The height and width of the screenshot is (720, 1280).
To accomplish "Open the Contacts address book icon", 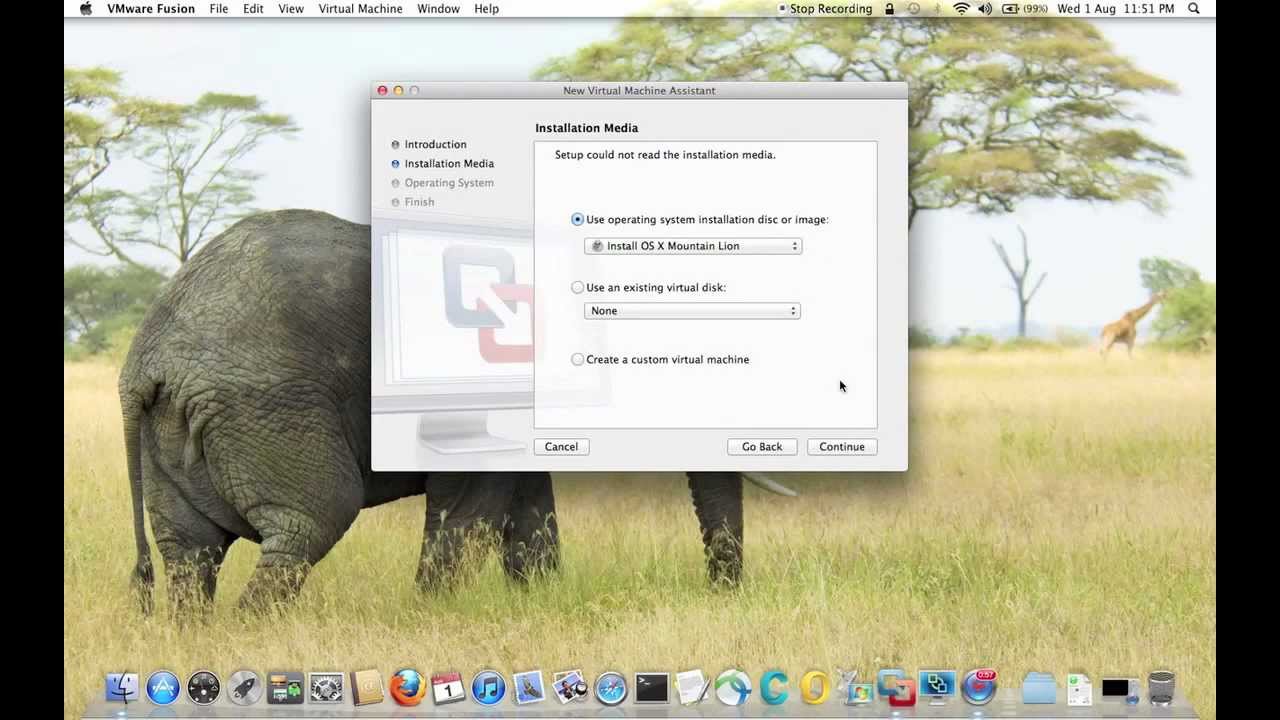I will click(367, 688).
